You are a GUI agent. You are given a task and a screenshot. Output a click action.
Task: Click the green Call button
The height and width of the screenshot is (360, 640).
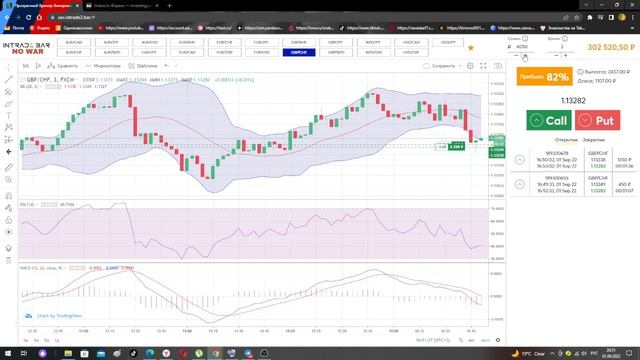point(549,120)
